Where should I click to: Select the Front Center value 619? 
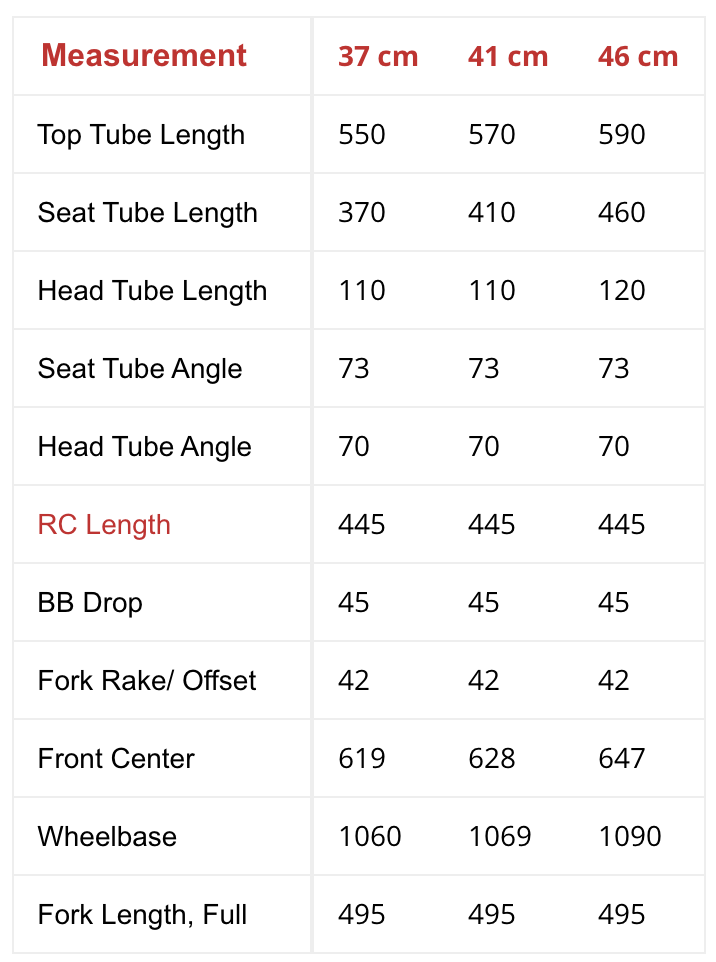click(x=362, y=759)
